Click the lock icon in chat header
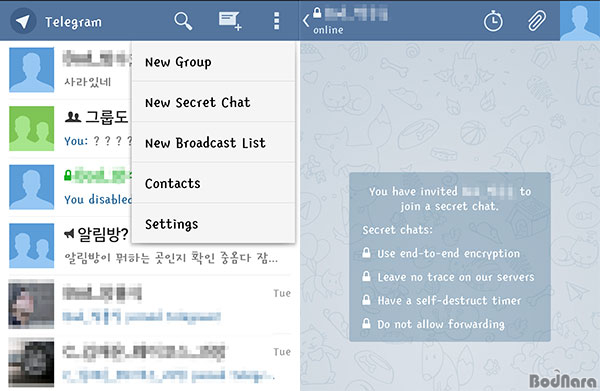This screenshot has height=391, width=600. point(317,12)
